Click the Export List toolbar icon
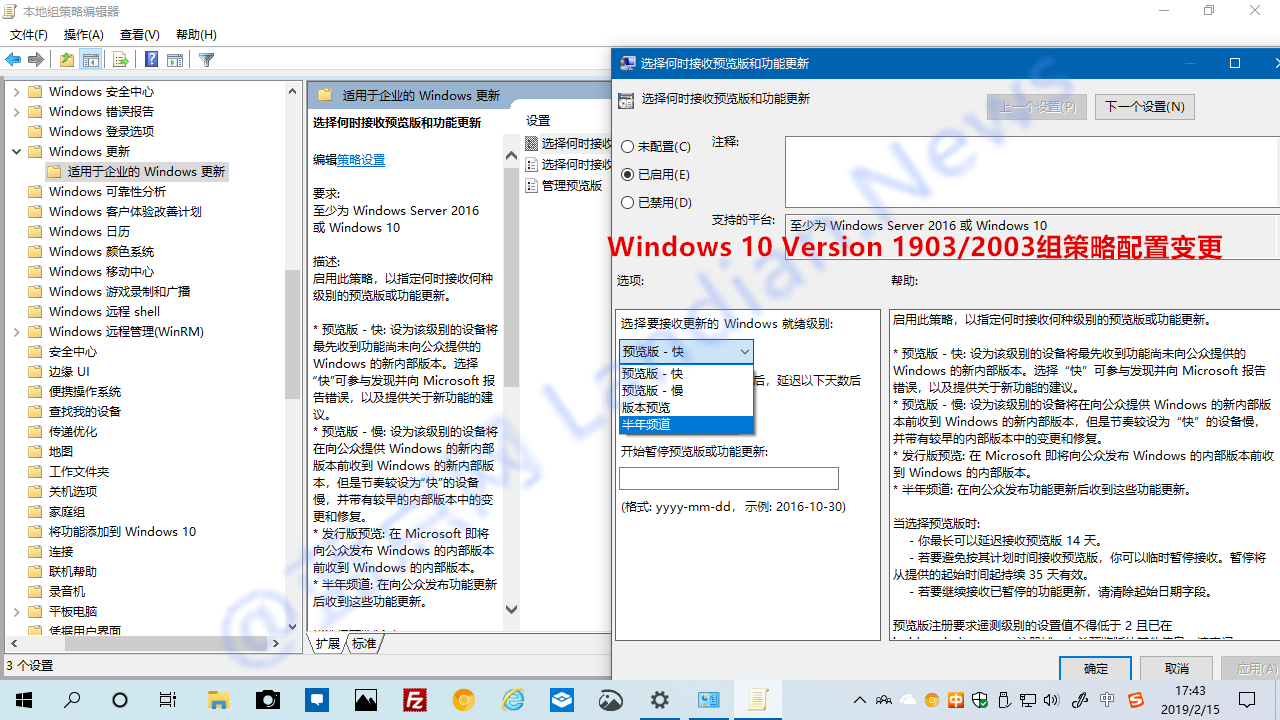1280x720 pixels. [x=119, y=59]
